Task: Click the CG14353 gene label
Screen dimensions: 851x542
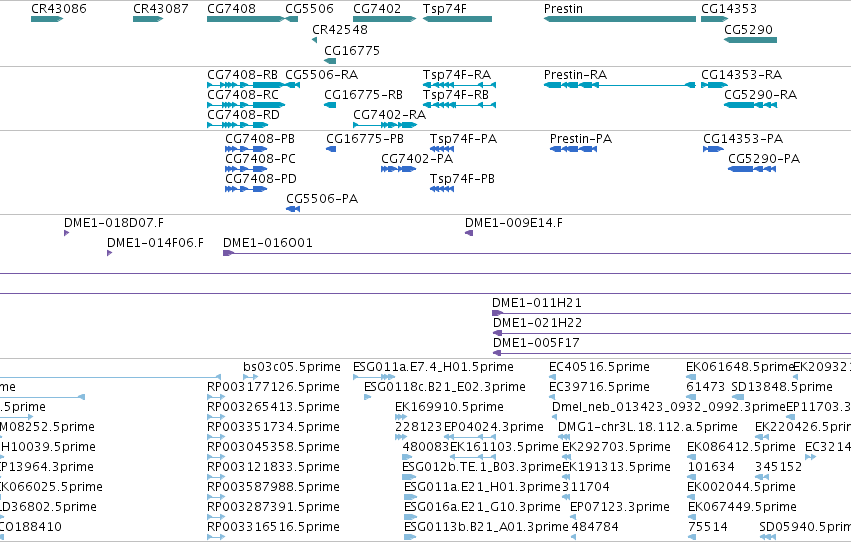Action: [x=728, y=9]
